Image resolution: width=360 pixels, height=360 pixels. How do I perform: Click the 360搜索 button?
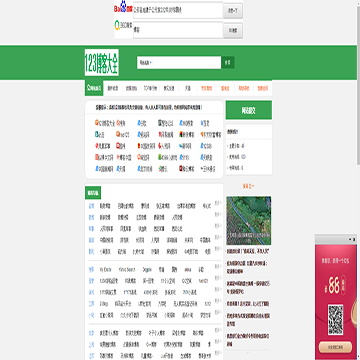233,30
